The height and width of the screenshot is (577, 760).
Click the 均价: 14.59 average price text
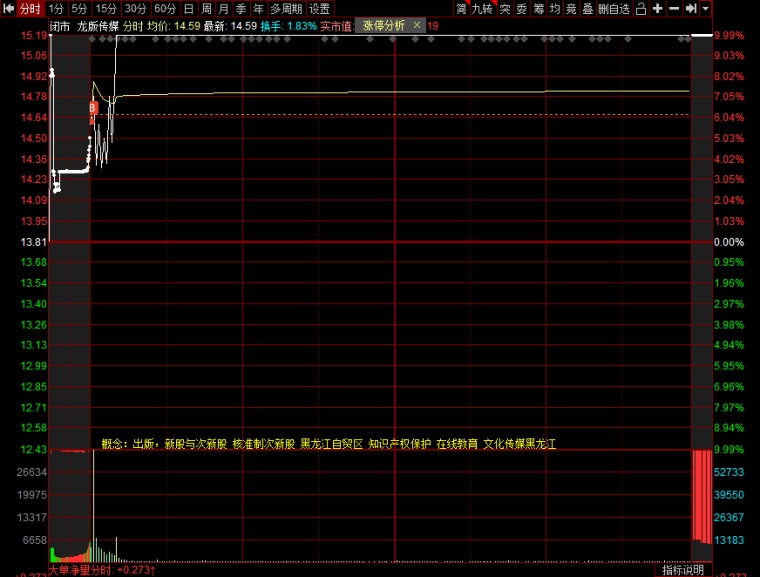coord(174,26)
